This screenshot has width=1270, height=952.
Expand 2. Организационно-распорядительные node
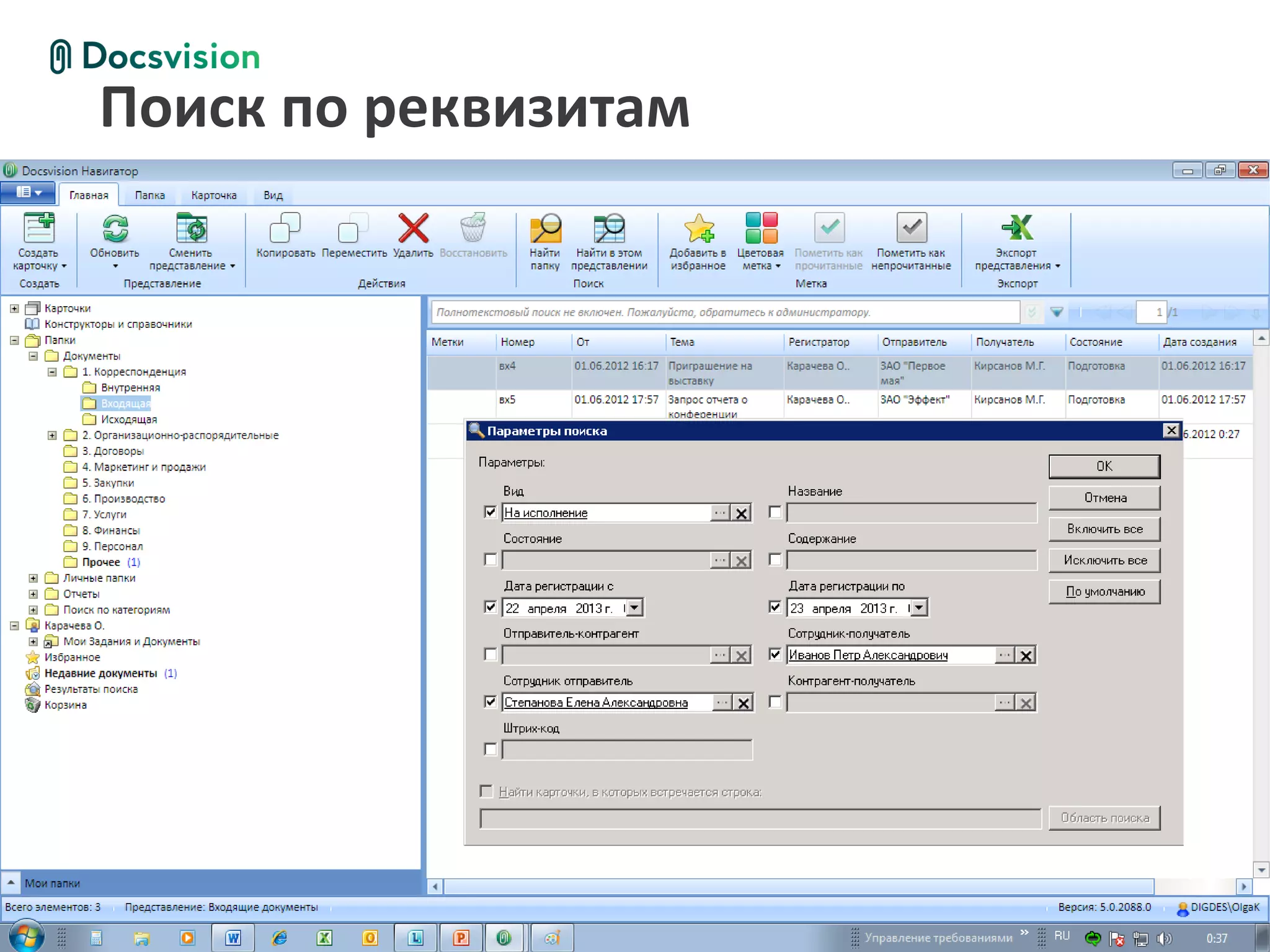click(x=52, y=435)
